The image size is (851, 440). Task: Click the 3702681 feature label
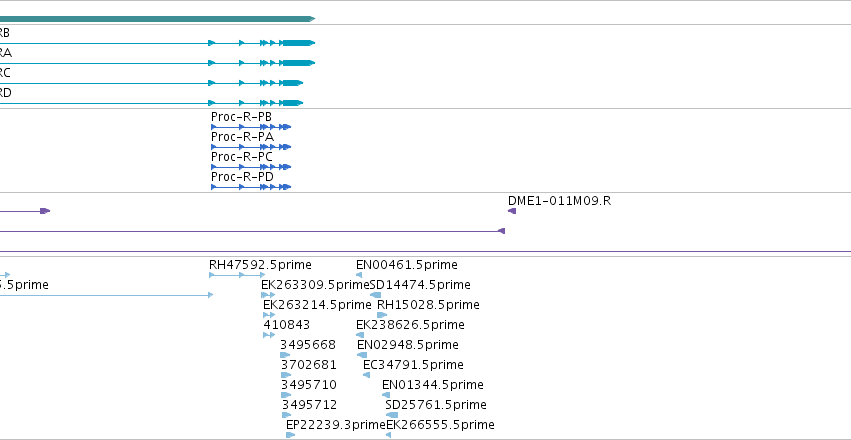tap(308, 365)
